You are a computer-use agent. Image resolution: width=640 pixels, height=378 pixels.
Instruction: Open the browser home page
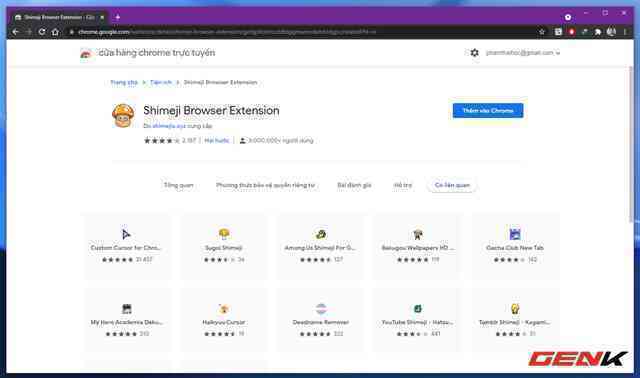[x=55, y=31]
